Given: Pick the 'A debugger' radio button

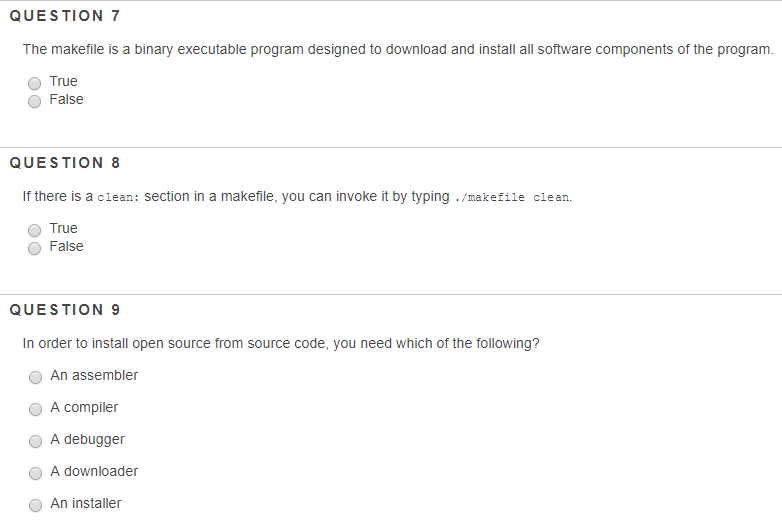Looking at the screenshot, I should (35, 441).
